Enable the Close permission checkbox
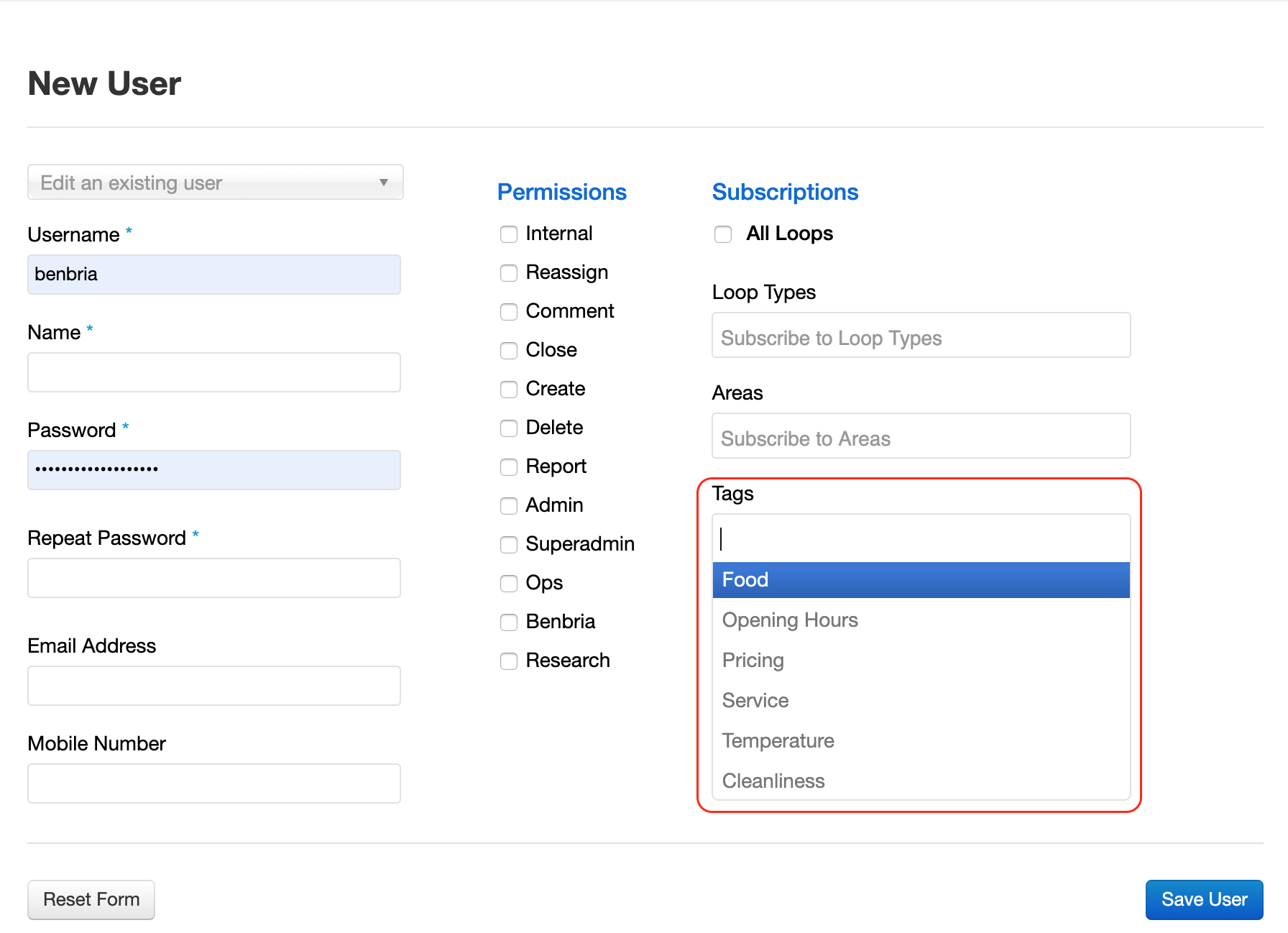The image size is (1288, 933). coord(509,351)
